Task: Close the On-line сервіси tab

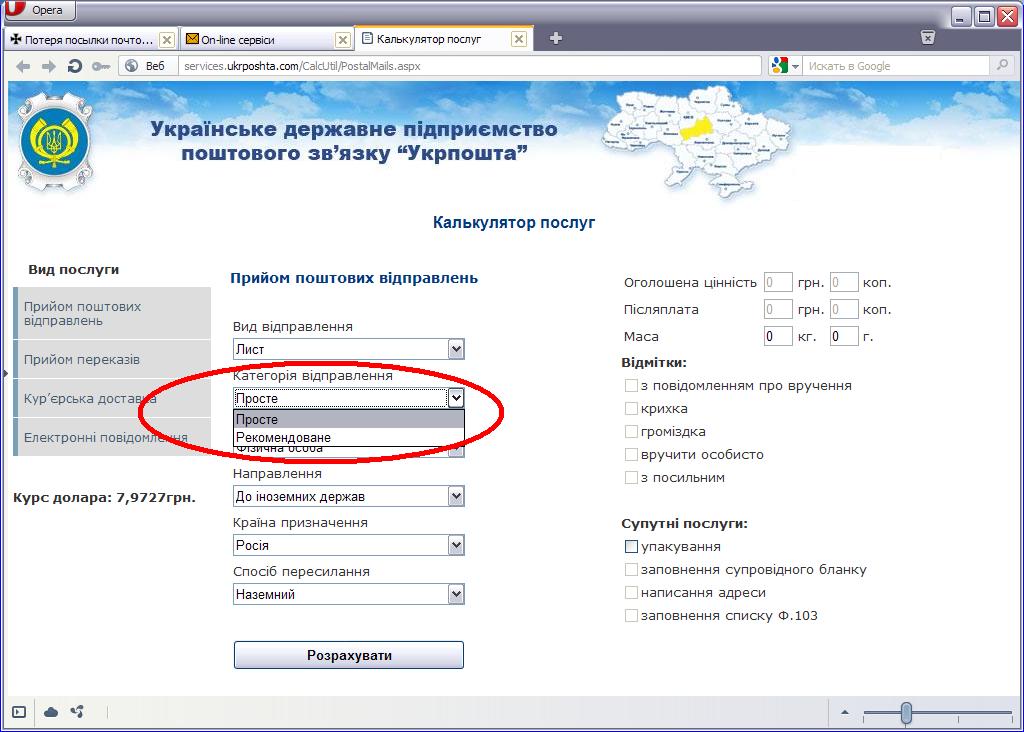Action: pos(342,40)
